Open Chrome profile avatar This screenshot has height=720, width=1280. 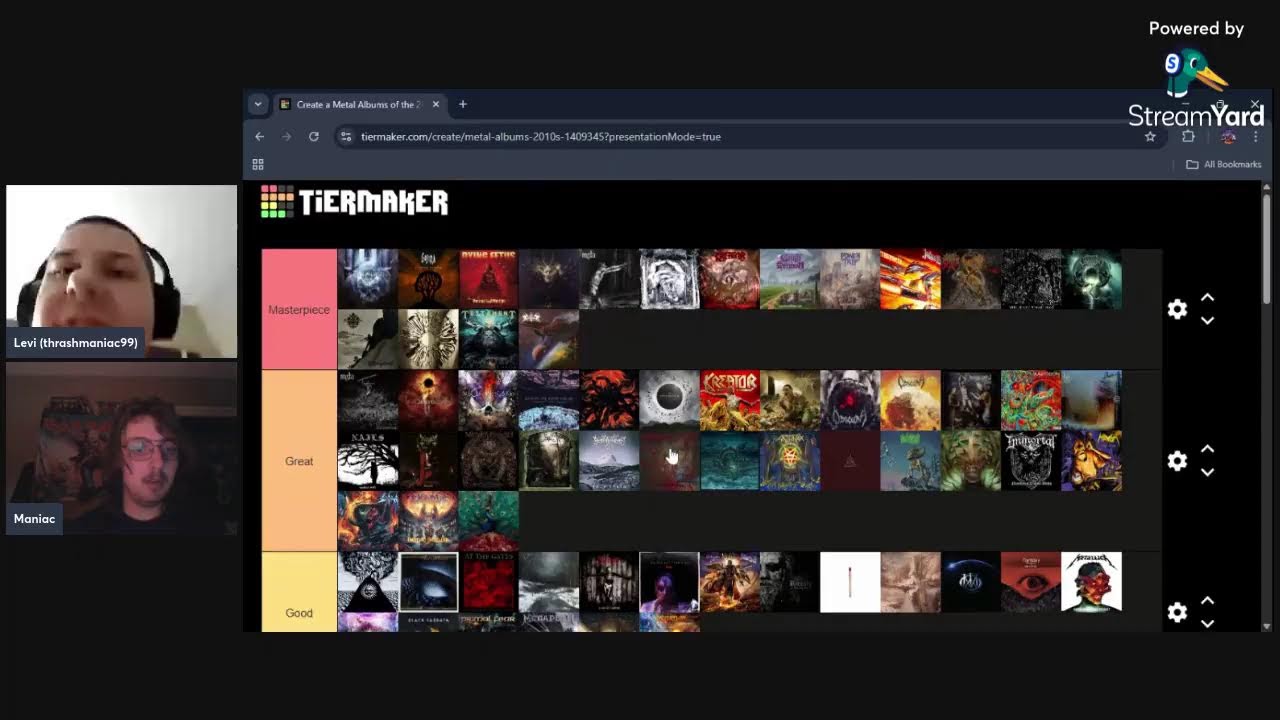[1228, 136]
